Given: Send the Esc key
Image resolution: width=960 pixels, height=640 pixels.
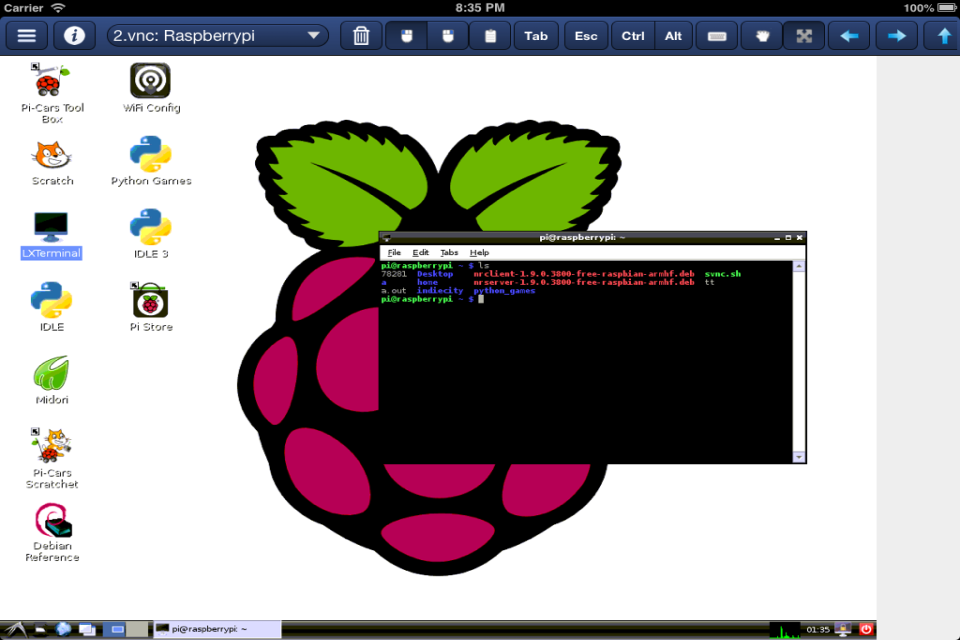Looking at the screenshot, I should pyautogui.click(x=586, y=36).
